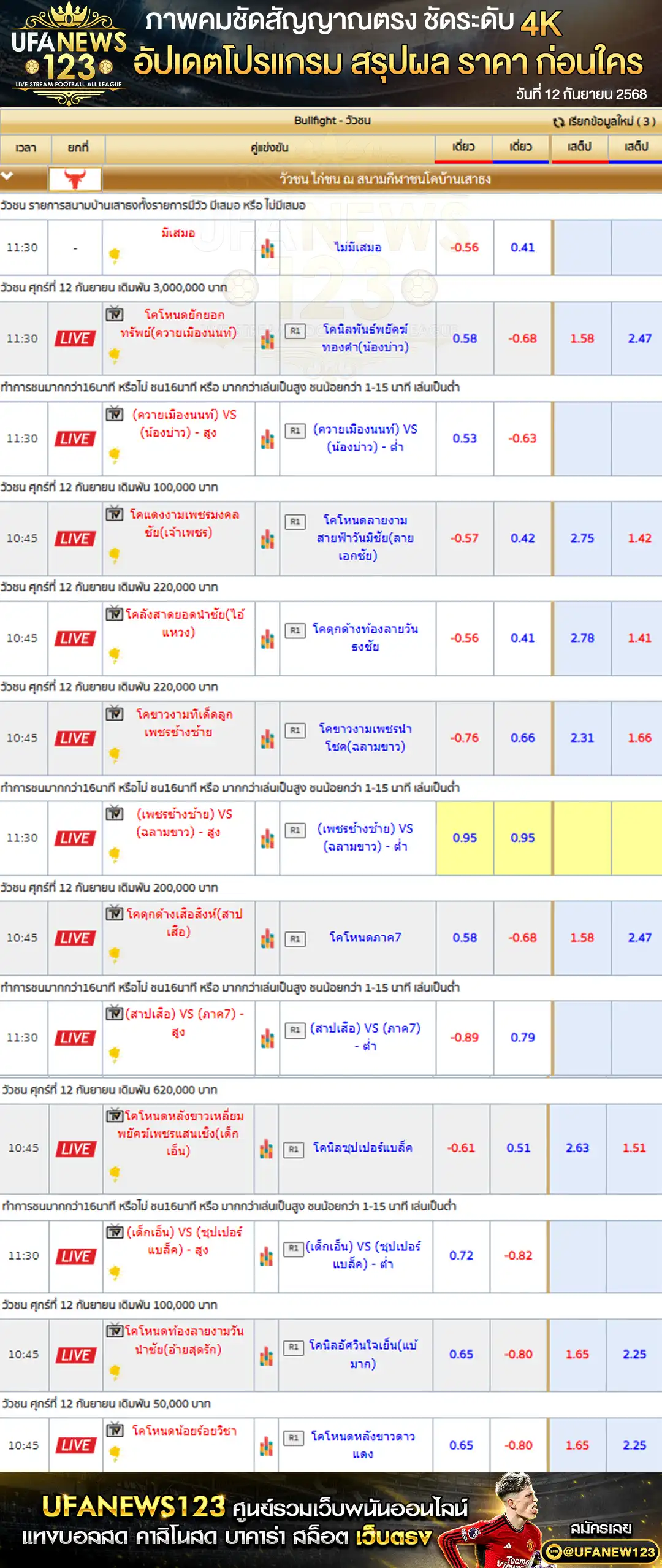Open TV stream icon for โคโหนดยักยอกทรัพย์ match
The width and height of the screenshot is (662, 1568).
tap(115, 315)
